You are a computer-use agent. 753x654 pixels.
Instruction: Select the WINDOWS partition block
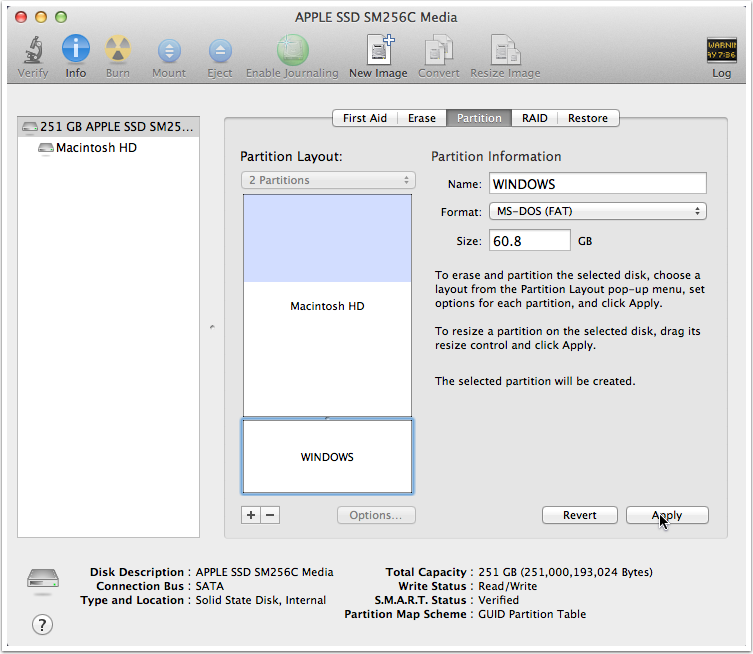pyautogui.click(x=327, y=457)
